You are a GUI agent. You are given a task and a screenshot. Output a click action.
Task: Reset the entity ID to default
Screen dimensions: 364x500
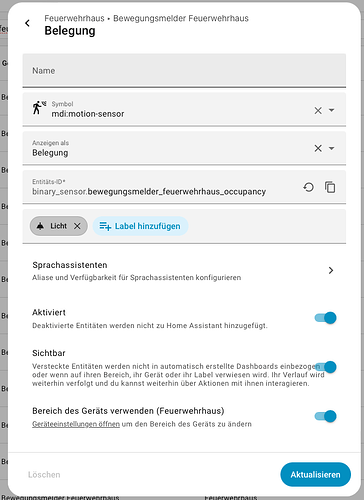point(309,187)
